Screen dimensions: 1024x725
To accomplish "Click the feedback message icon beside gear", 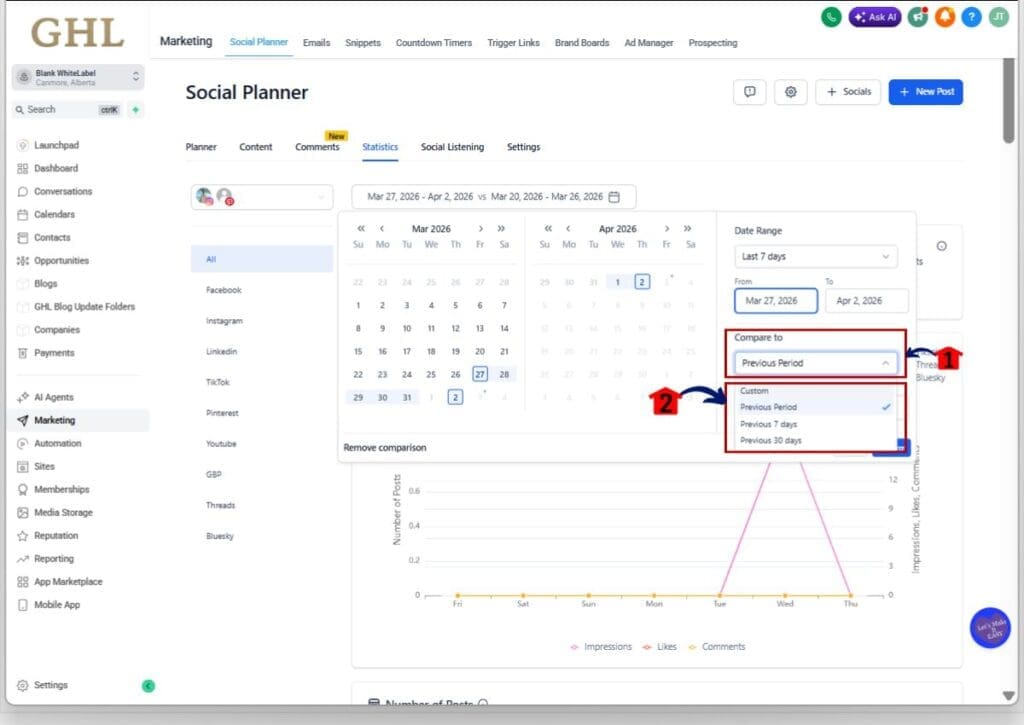I will point(749,92).
